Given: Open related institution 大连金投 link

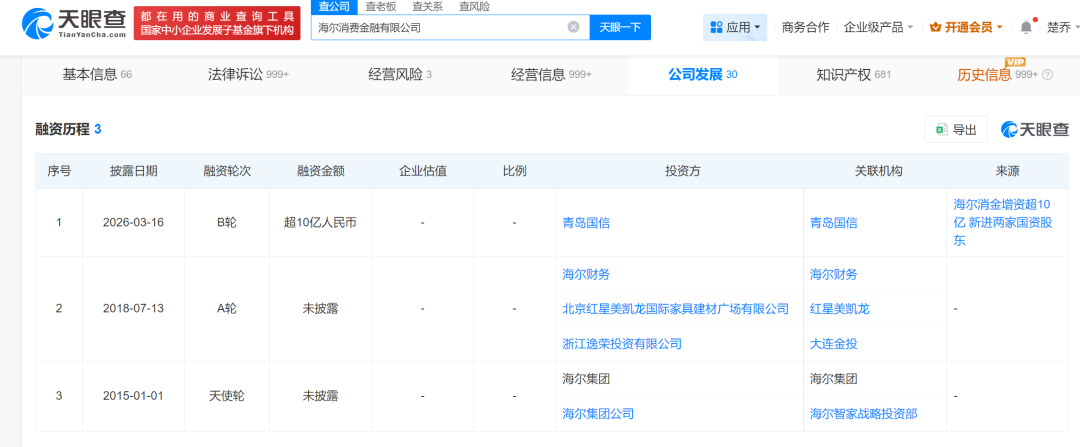Looking at the screenshot, I should click(834, 343).
